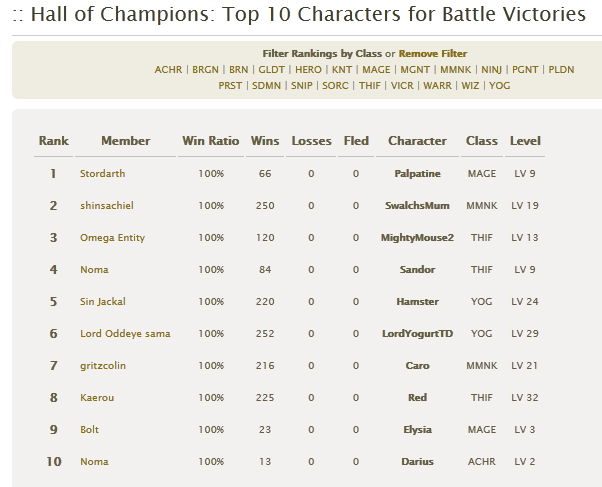Screen dimensions: 602x487
Task: Filter rankings by ACHR class
Action: (168, 70)
